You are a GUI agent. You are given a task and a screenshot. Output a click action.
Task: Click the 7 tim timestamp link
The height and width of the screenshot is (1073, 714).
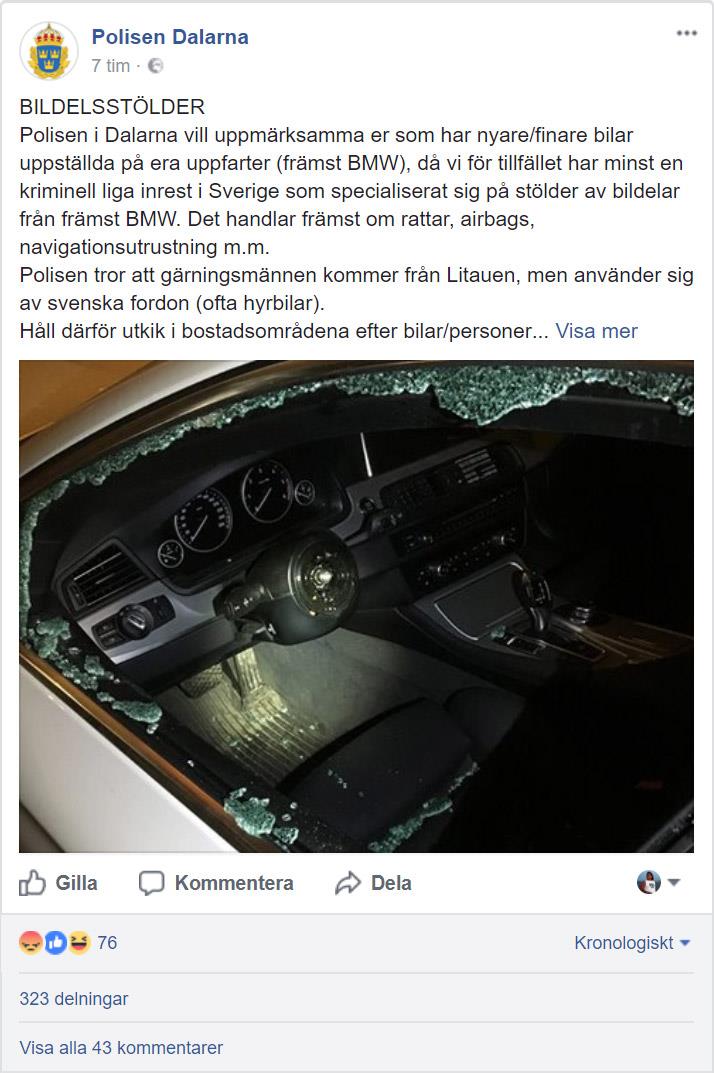[111, 66]
